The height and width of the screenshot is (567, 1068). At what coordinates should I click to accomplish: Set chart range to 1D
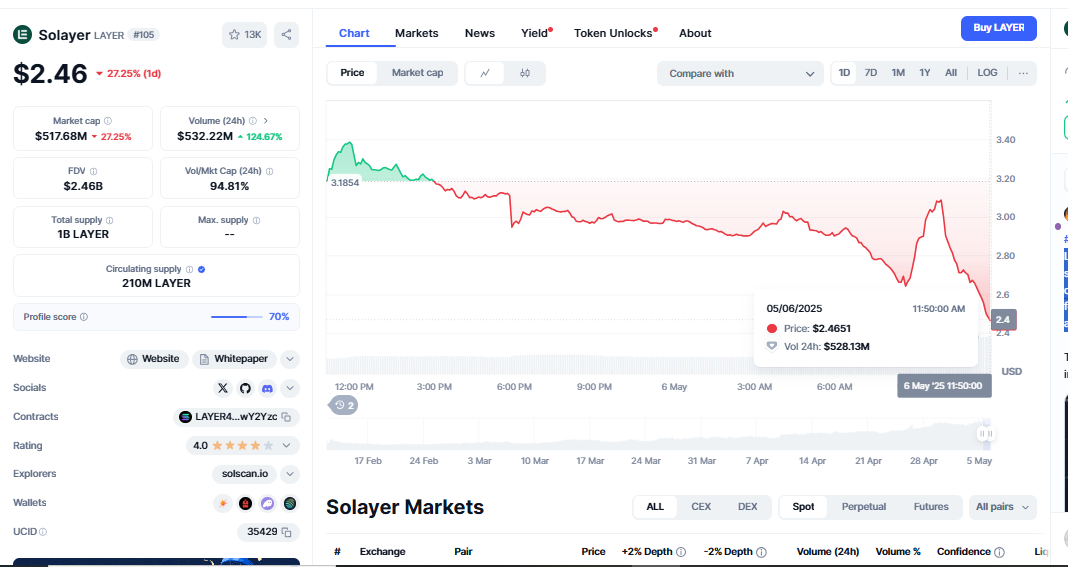coord(844,73)
